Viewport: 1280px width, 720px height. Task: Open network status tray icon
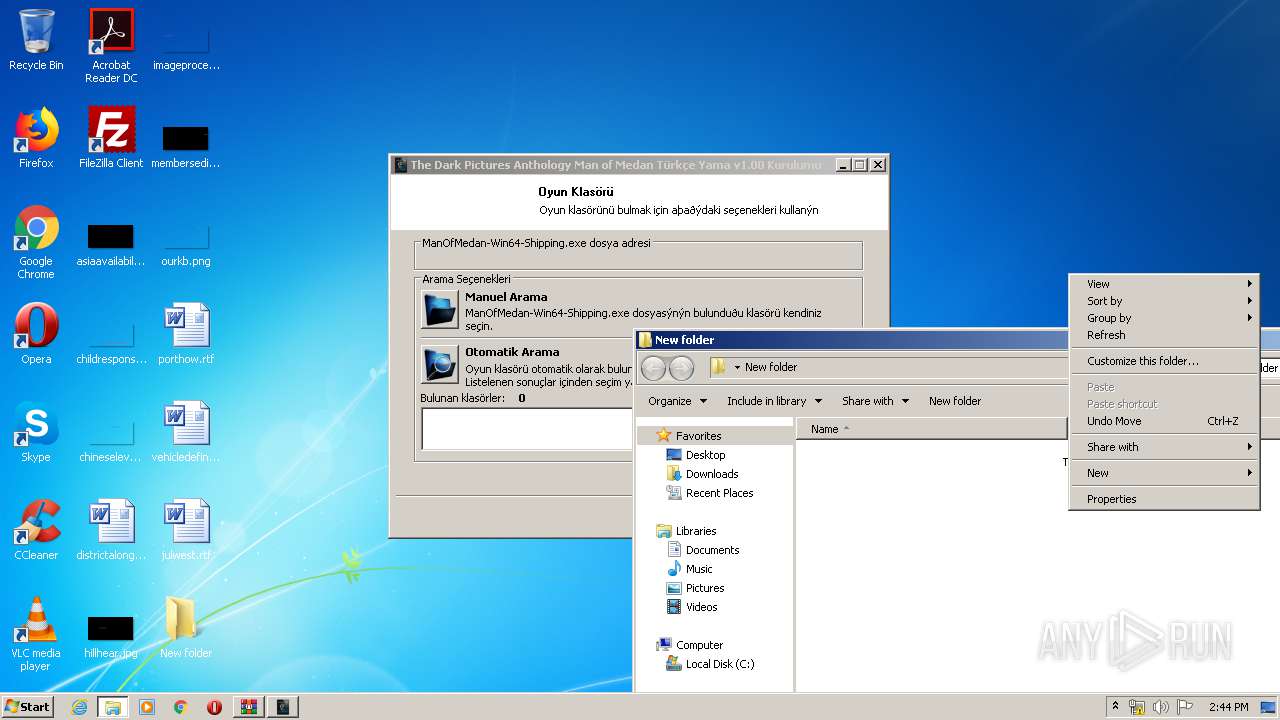(1137, 707)
